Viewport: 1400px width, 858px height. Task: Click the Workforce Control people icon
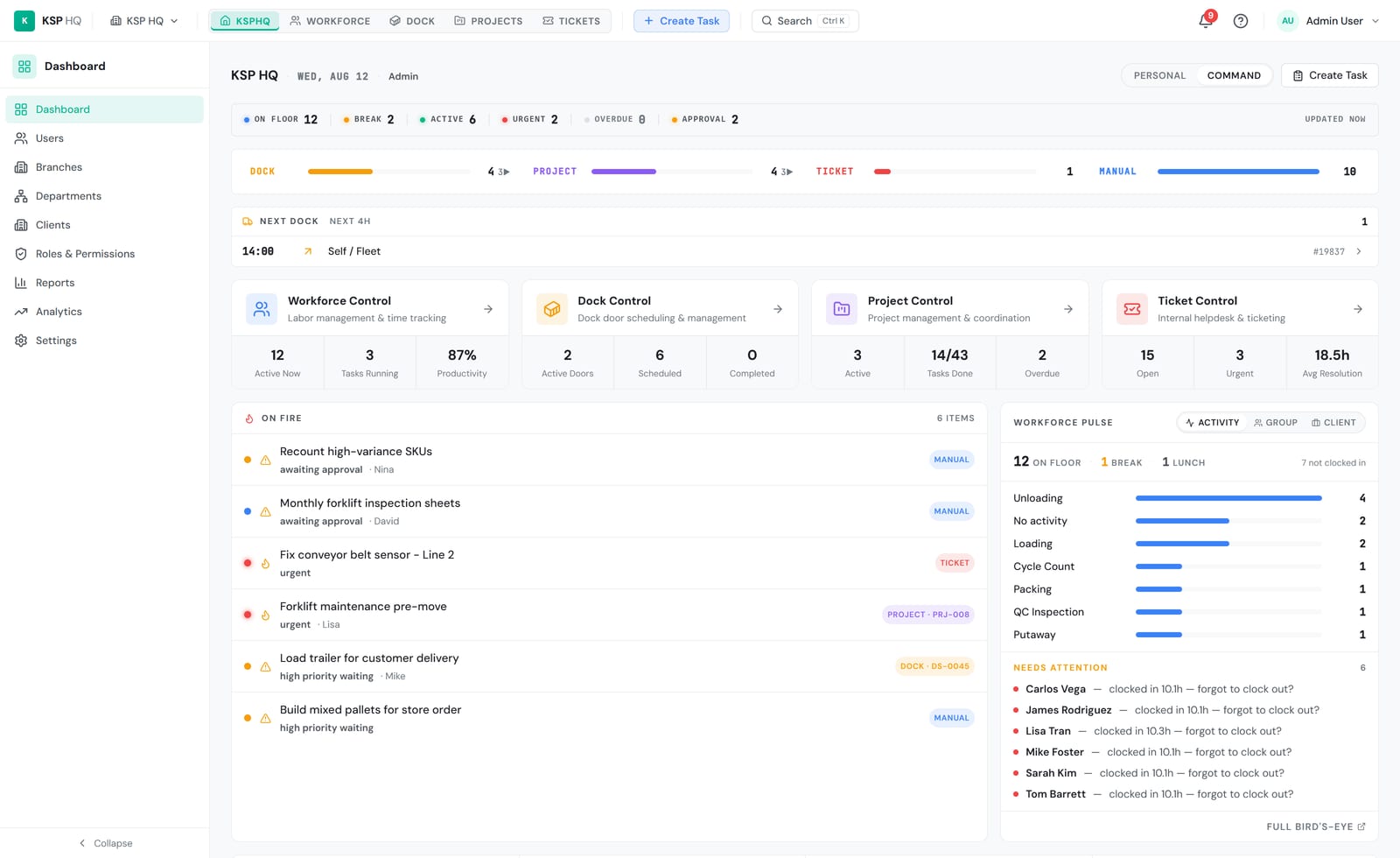click(x=262, y=309)
